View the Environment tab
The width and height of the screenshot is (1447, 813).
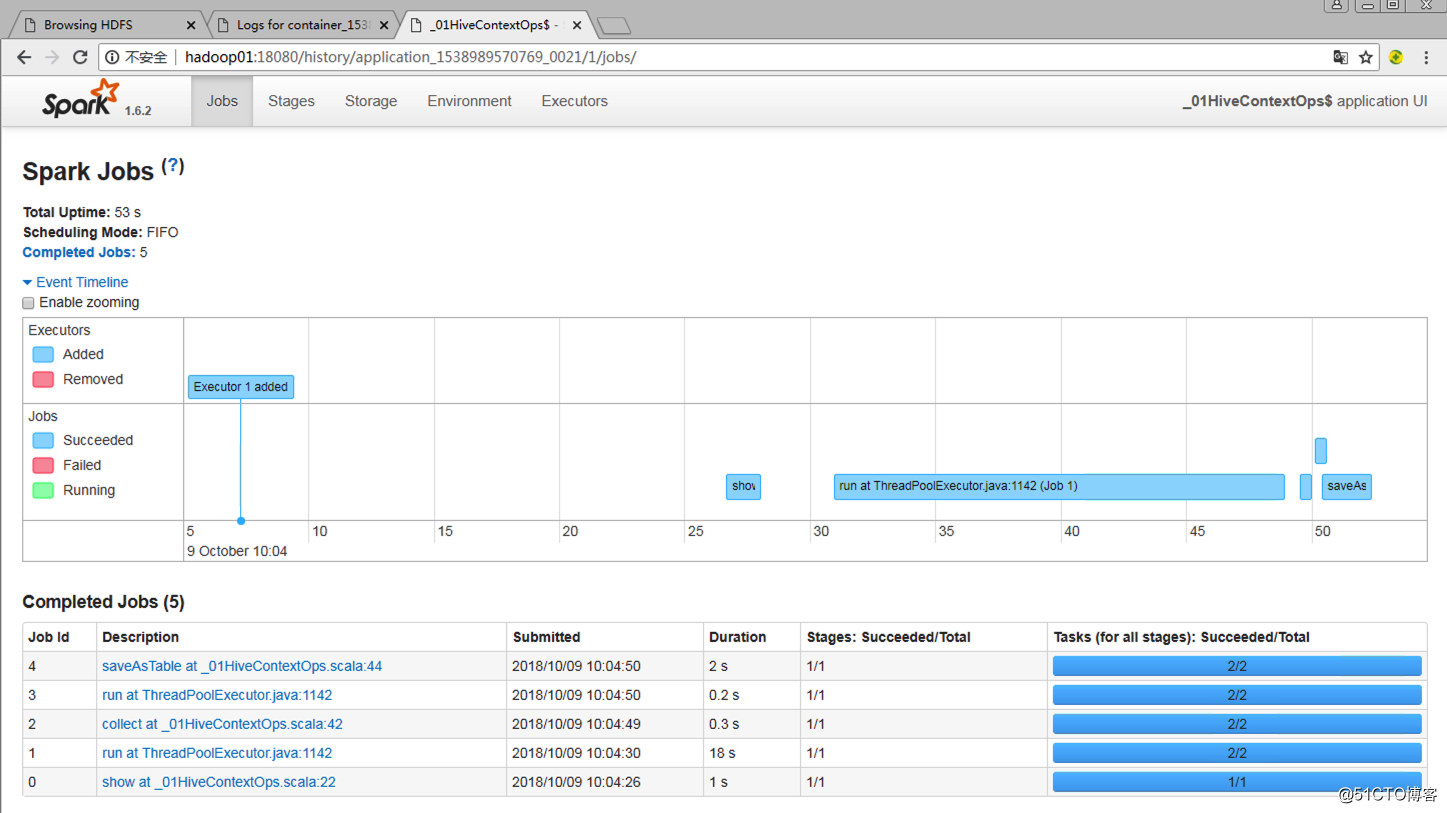tap(469, 101)
